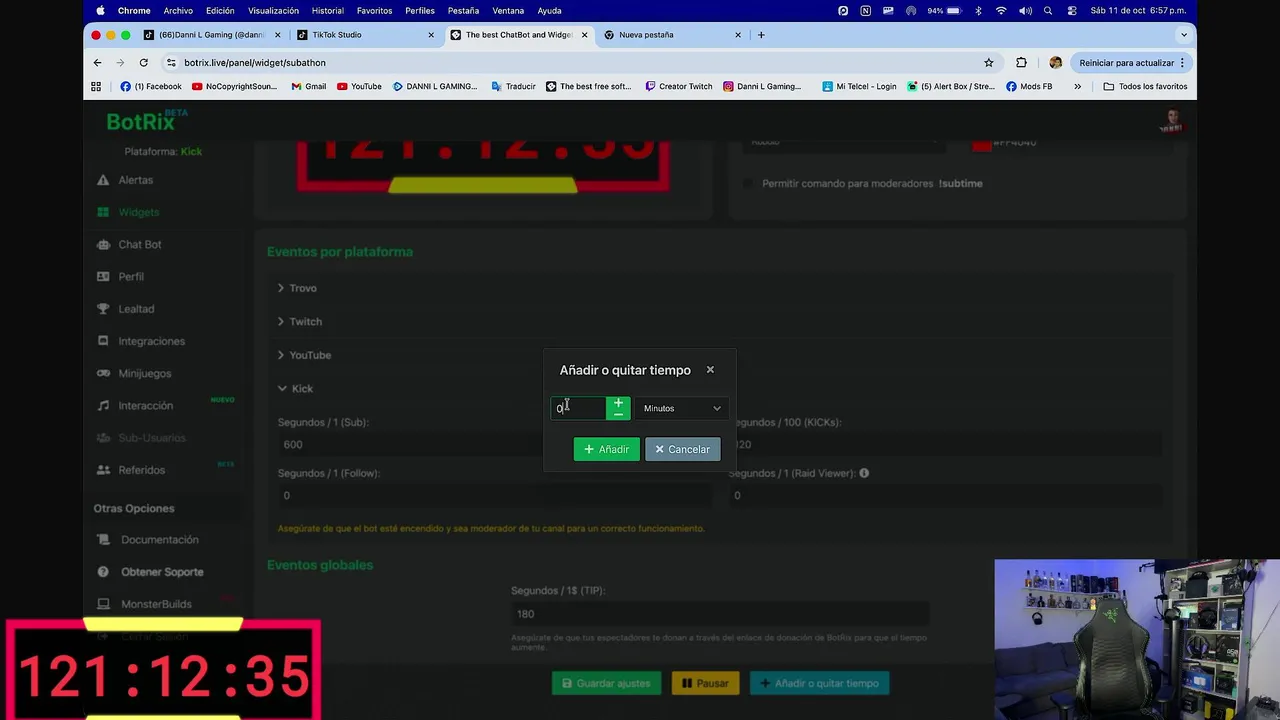This screenshot has width=1280, height=720.
Task: Click bottom Añadir o quitar tiempo button
Action: [x=819, y=683]
